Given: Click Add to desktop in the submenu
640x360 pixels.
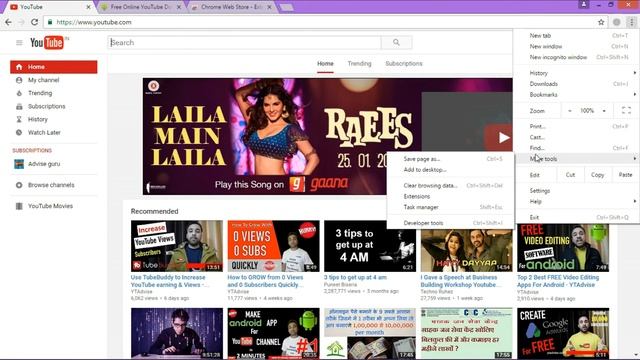Looking at the screenshot, I should pos(450,169).
